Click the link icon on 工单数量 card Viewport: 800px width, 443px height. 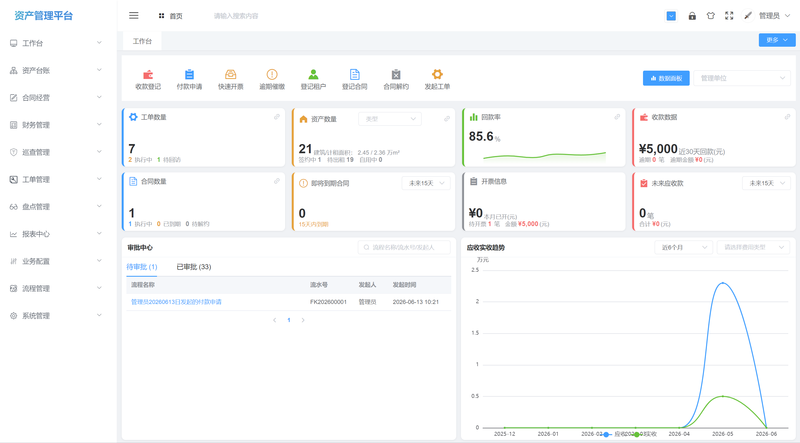[x=277, y=117]
